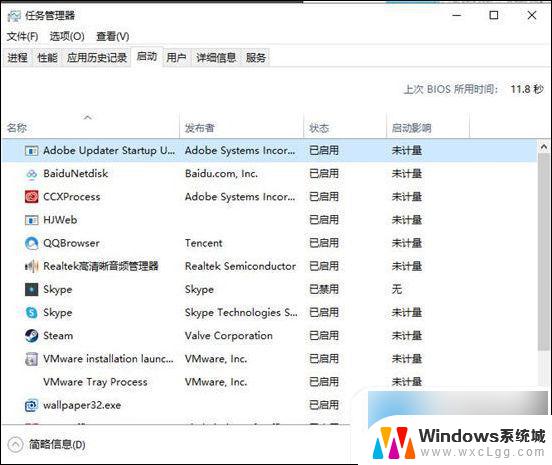Click the wallpaper32.exe icon
The height and width of the screenshot is (465, 552).
tap(31, 405)
